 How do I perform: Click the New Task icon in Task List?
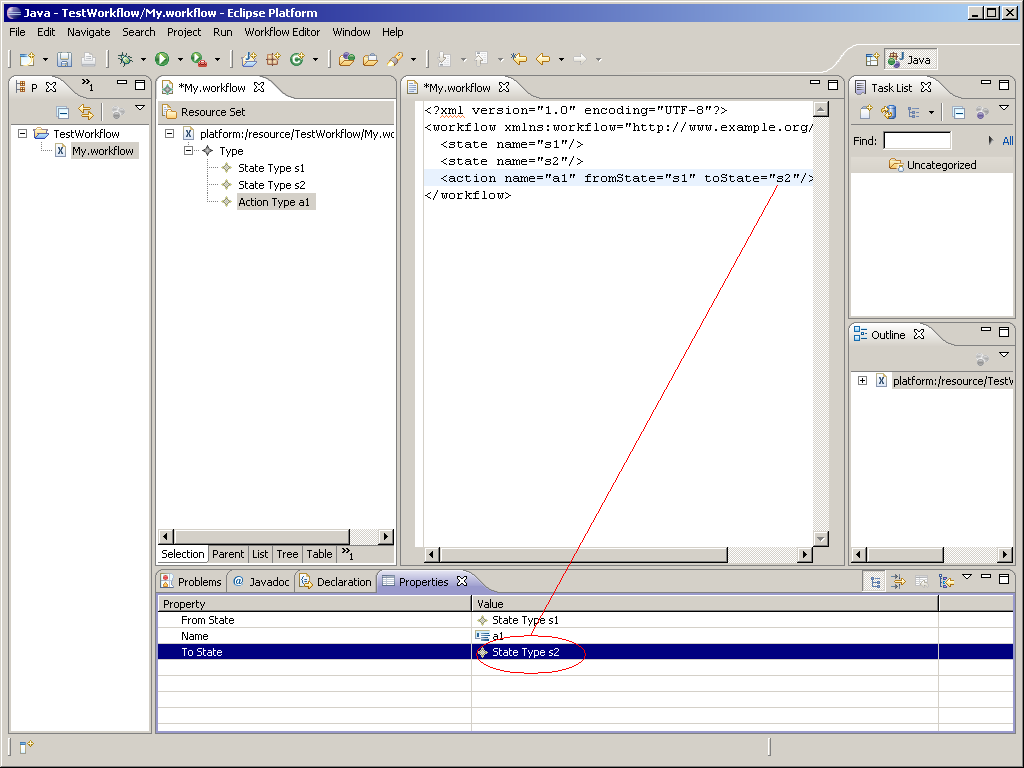click(x=865, y=112)
